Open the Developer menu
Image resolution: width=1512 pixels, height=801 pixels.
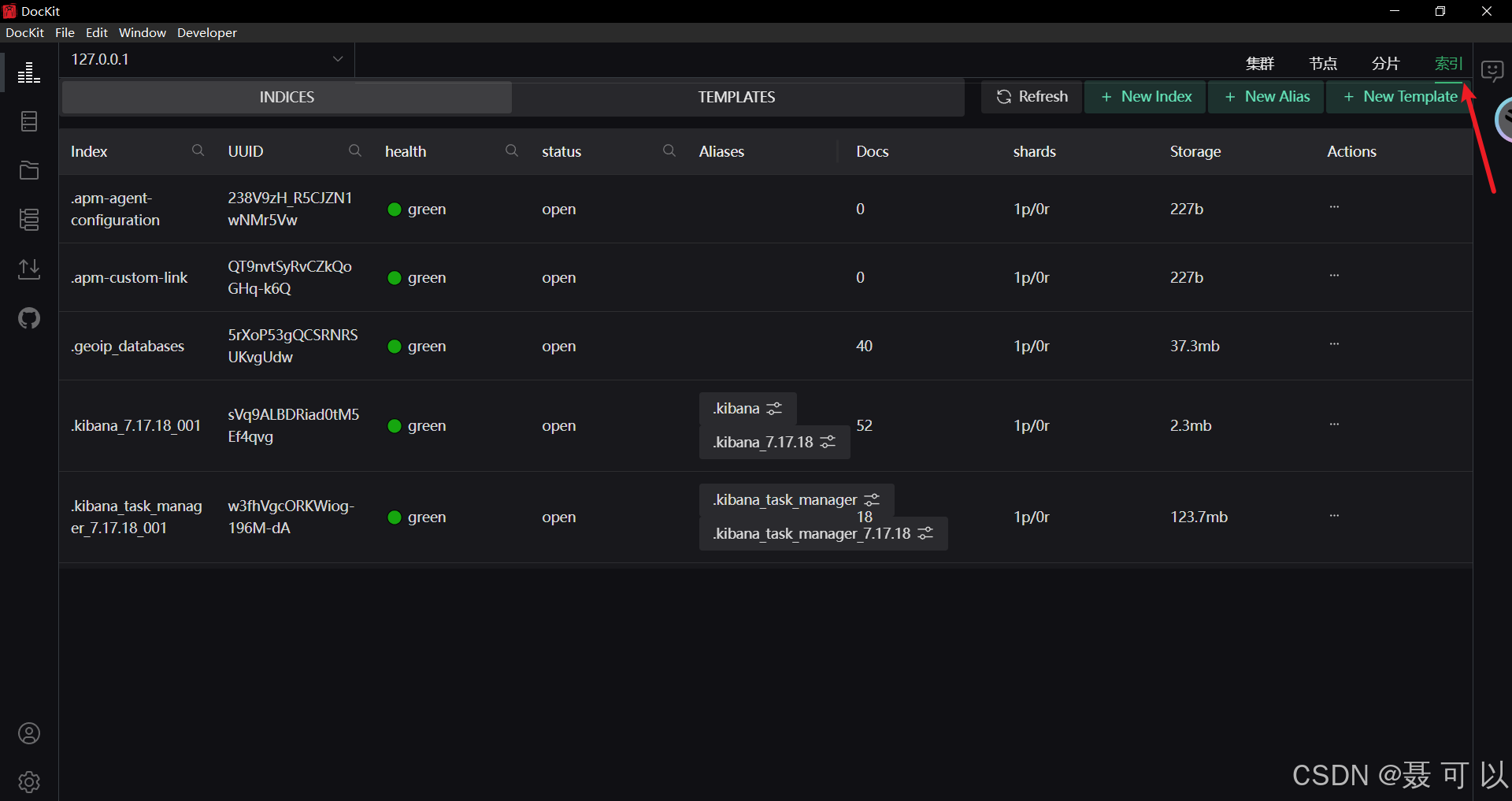click(x=207, y=32)
